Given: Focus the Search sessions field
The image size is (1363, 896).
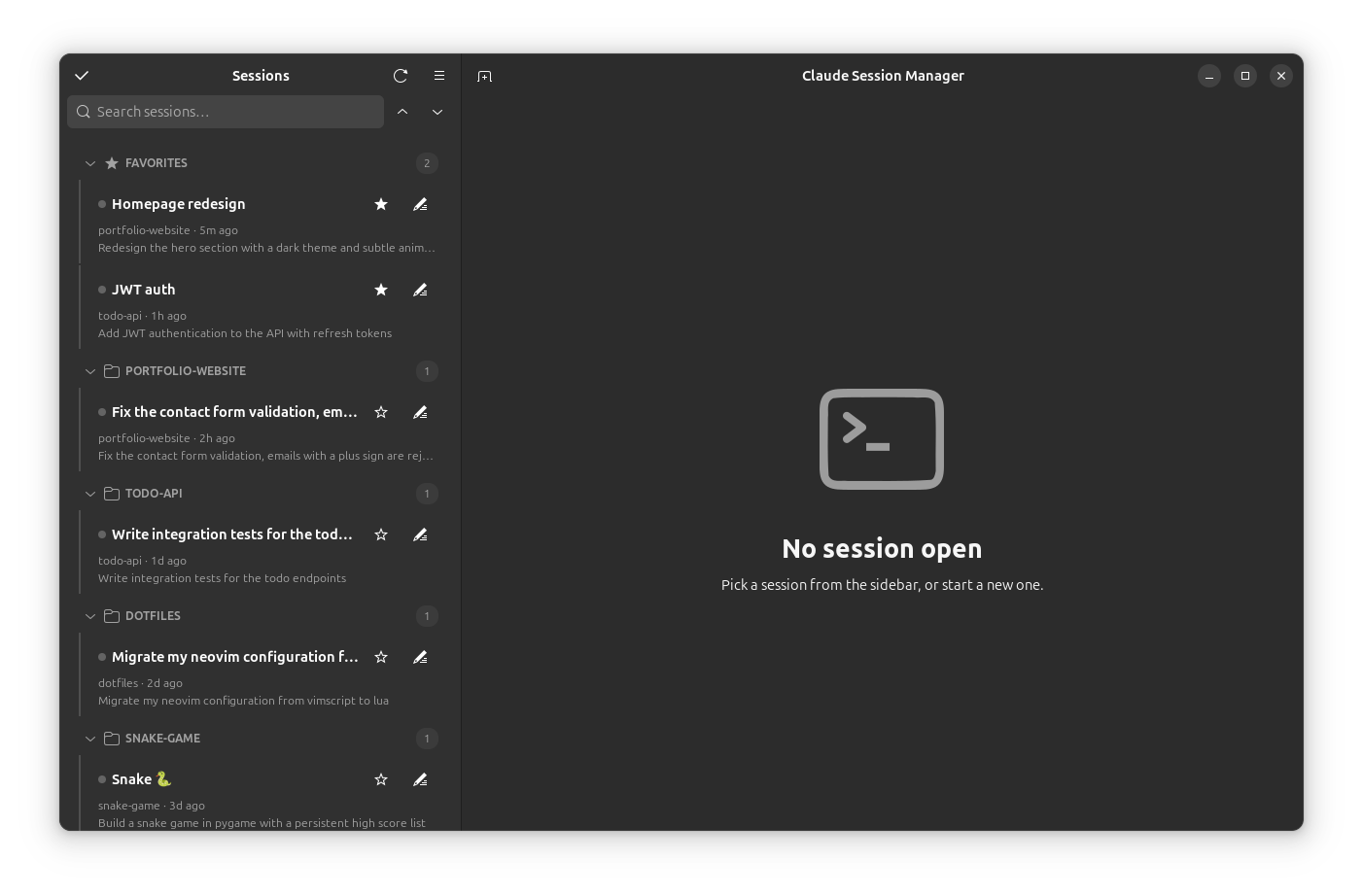Looking at the screenshot, I should point(226,112).
